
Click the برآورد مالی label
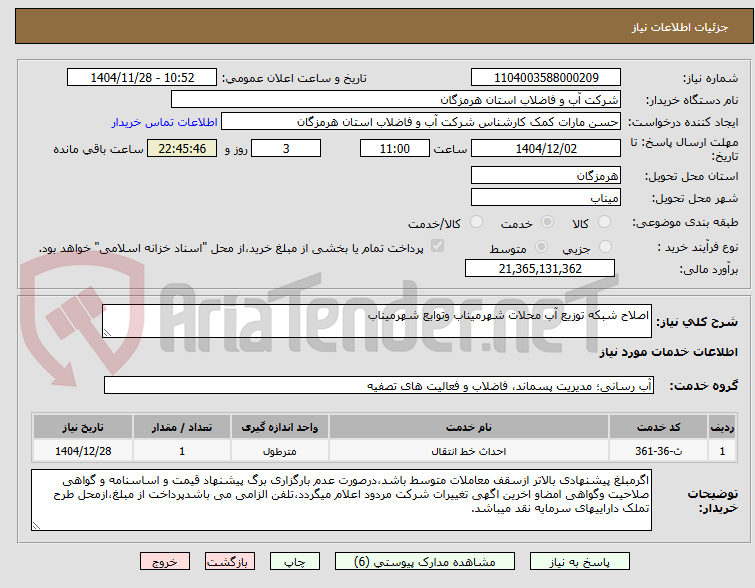pos(709,269)
